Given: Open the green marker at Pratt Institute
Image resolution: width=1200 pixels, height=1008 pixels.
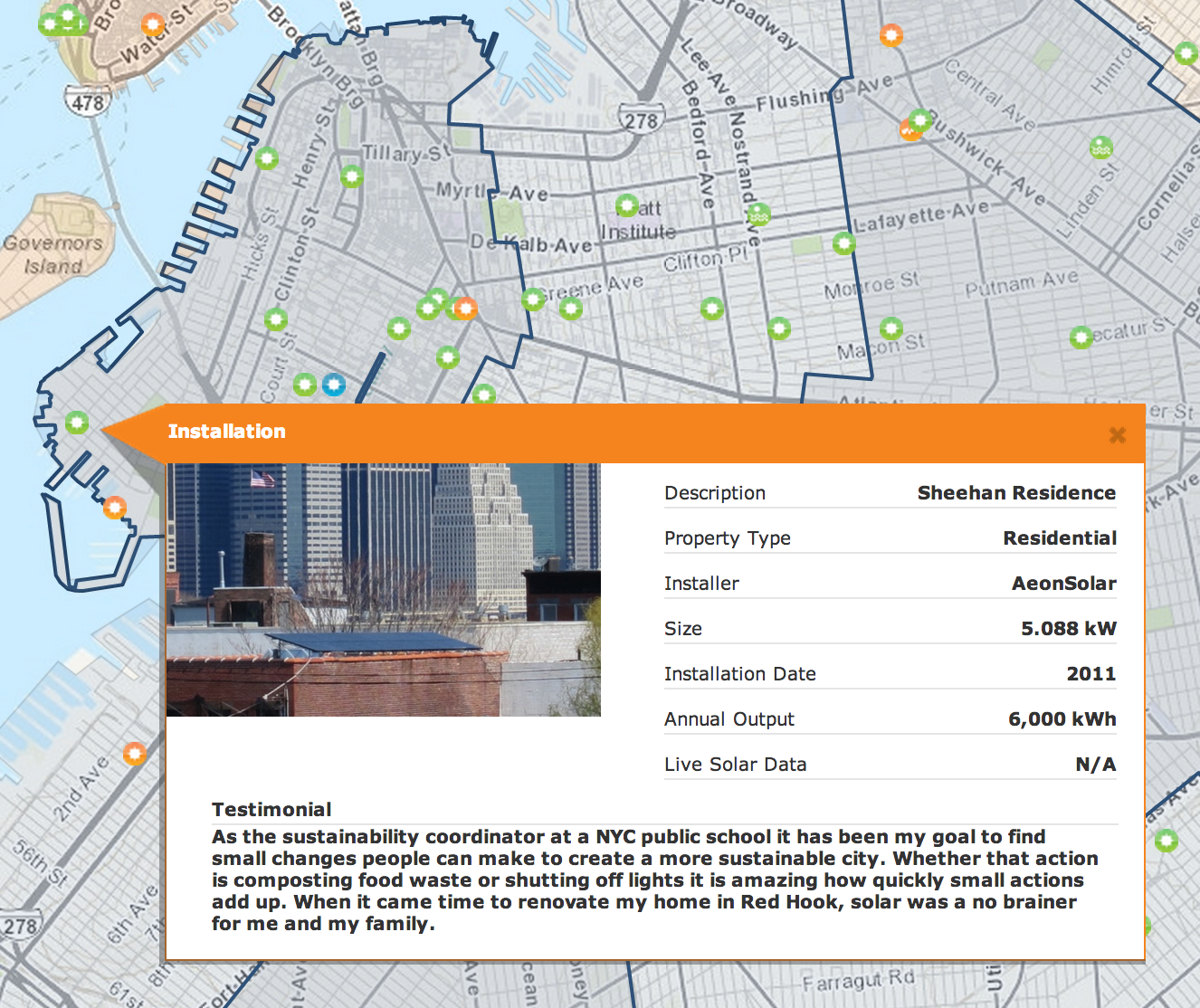Looking at the screenshot, I should click(626, 205).
